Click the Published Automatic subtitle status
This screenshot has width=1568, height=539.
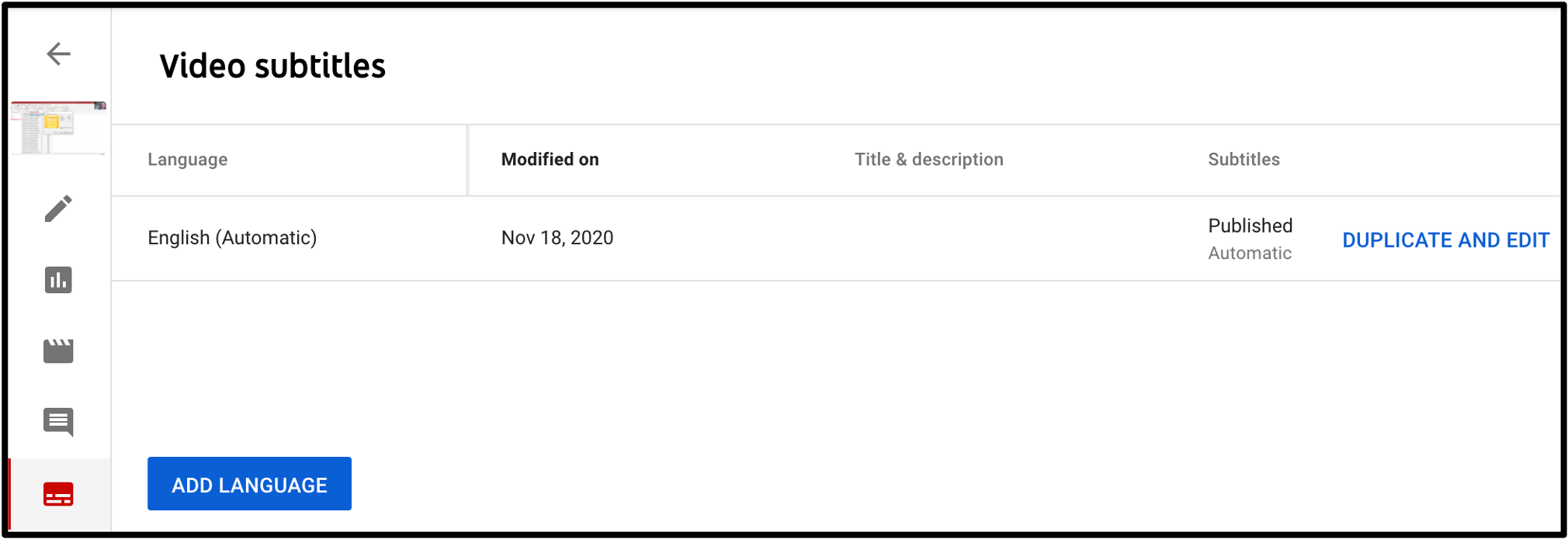(1249, 238)
